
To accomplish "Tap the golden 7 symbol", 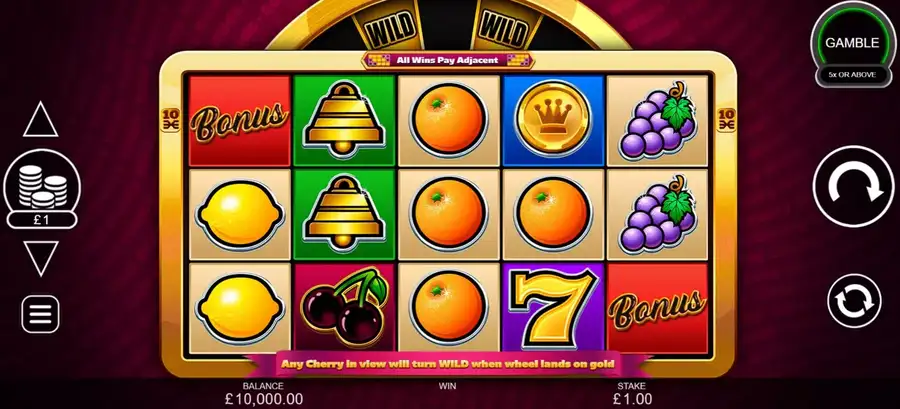I will [553, 307].
